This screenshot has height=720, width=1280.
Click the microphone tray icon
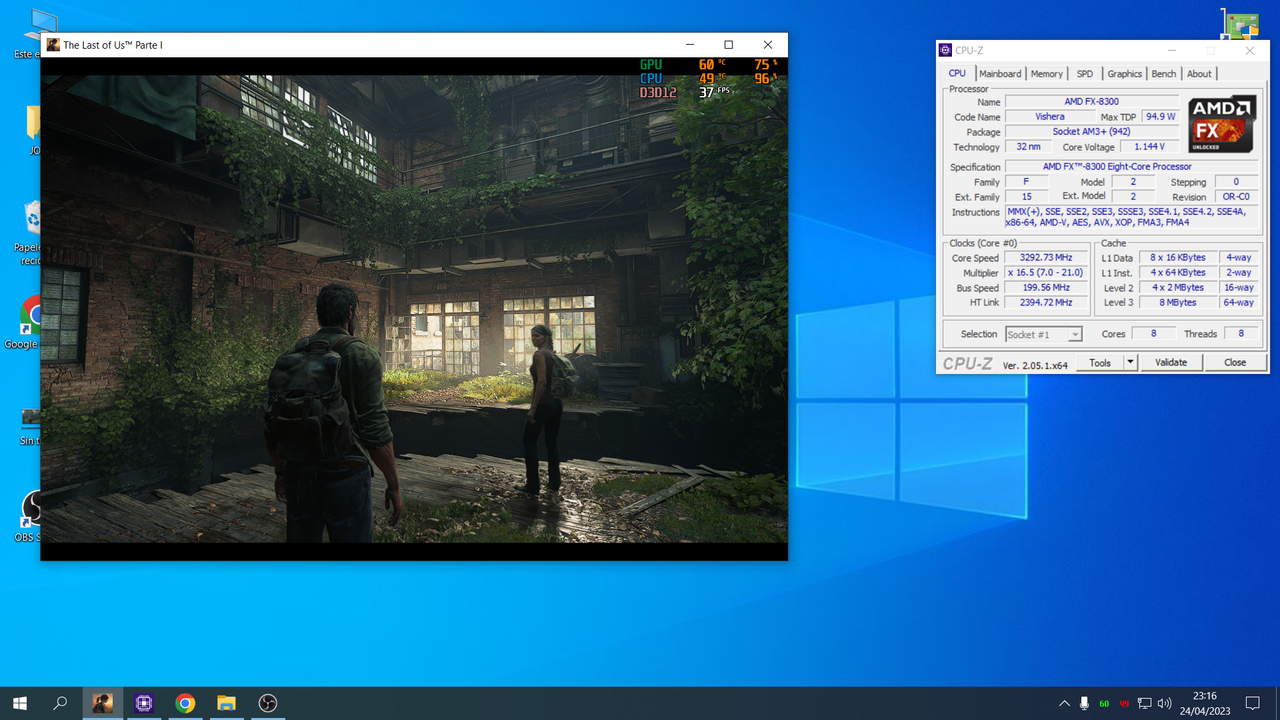click(x=1084, y=703)
